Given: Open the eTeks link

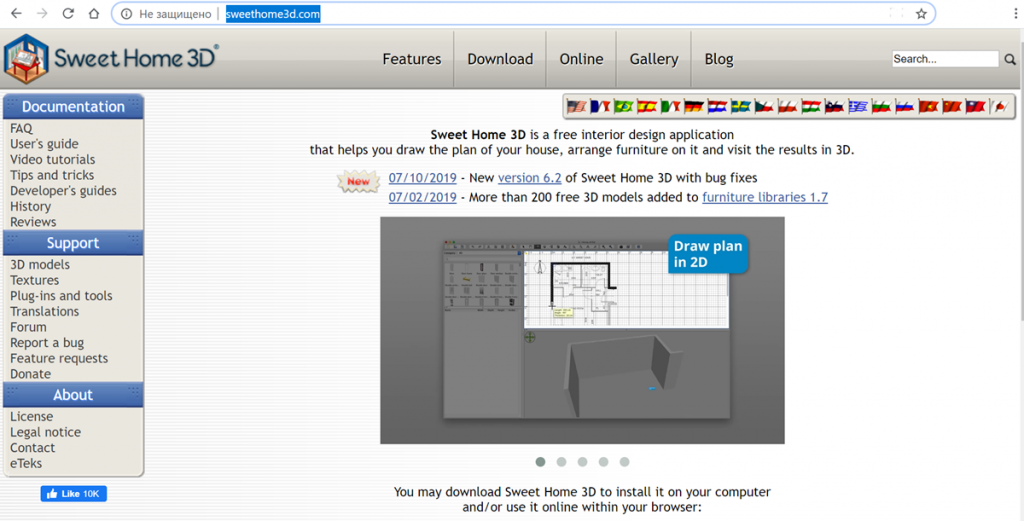Looking at the screenshot, I should pyautogui.click(x=25, y=464).
